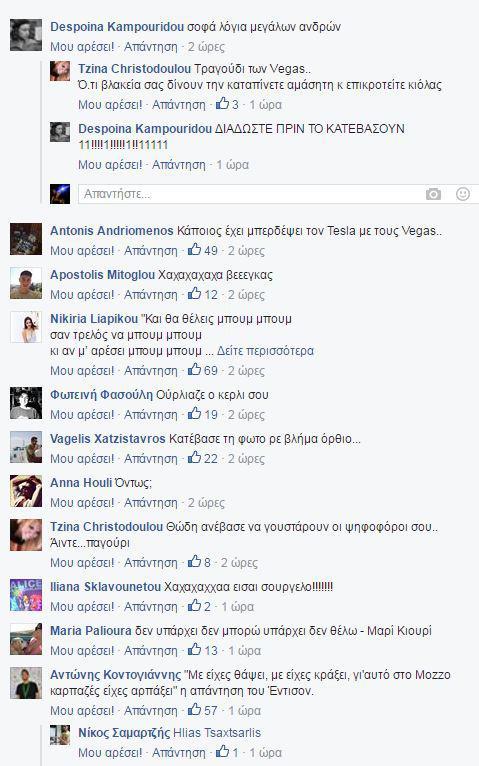Click the 2 ώρες timestamp on Anna Houli's comment

206,502
